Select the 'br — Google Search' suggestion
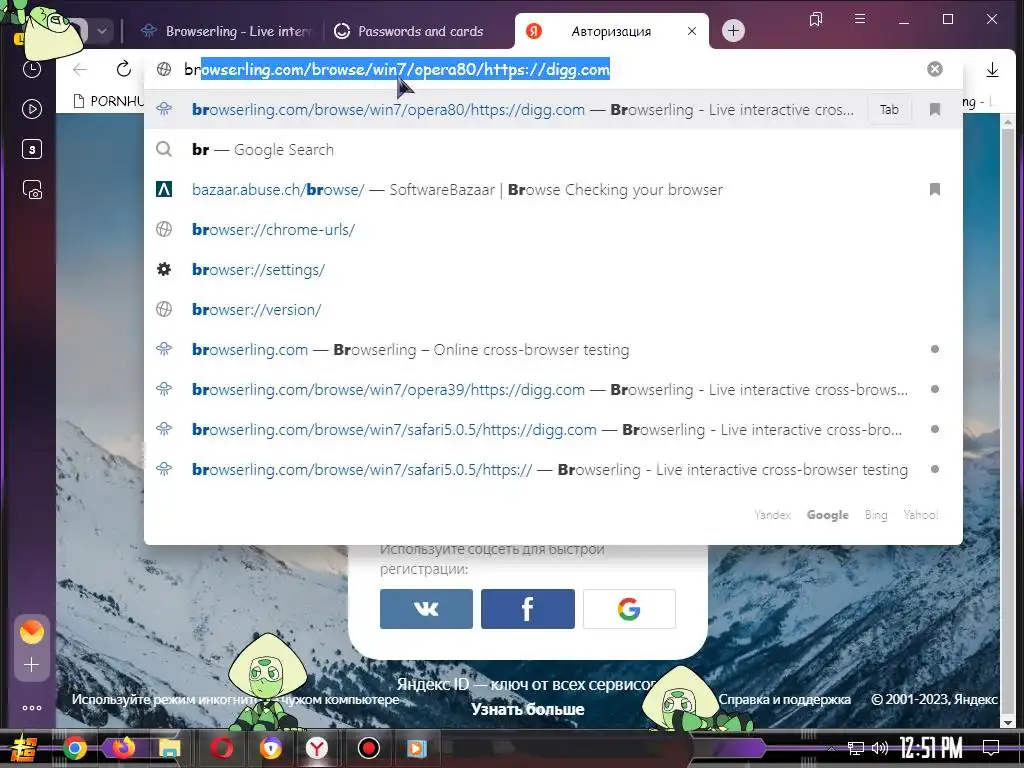The height and width of the screenshot is (768, 1024). coord(553,150)
